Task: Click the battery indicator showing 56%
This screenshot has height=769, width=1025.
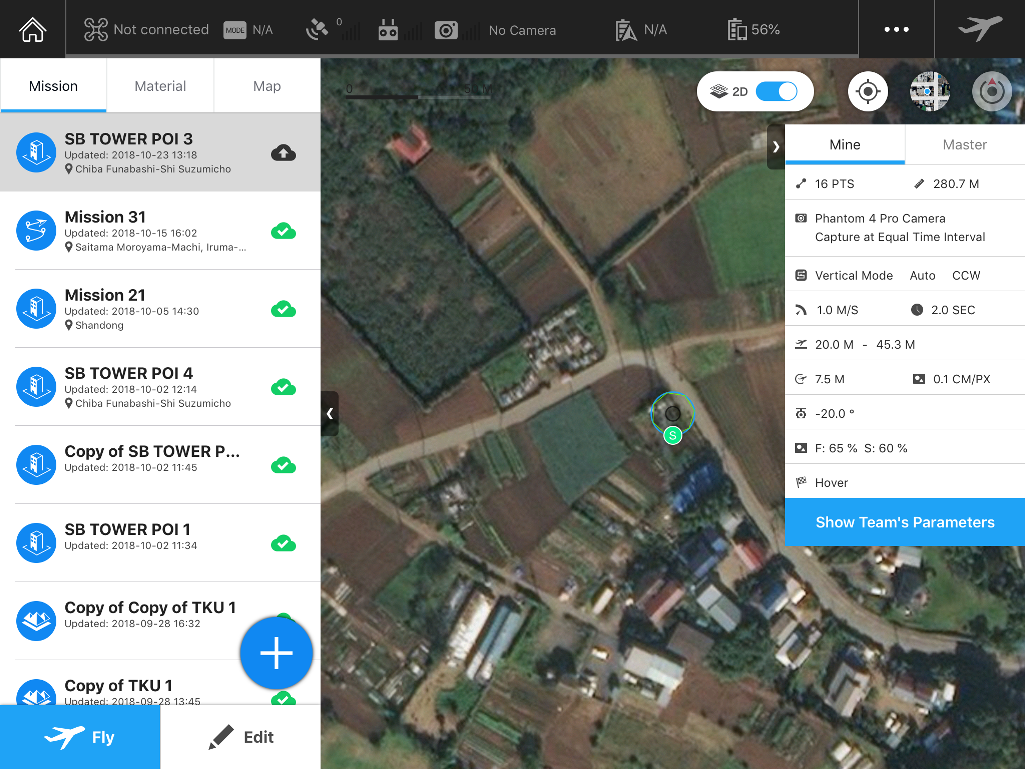Action: pyautogui.click(x=745, y=29)
